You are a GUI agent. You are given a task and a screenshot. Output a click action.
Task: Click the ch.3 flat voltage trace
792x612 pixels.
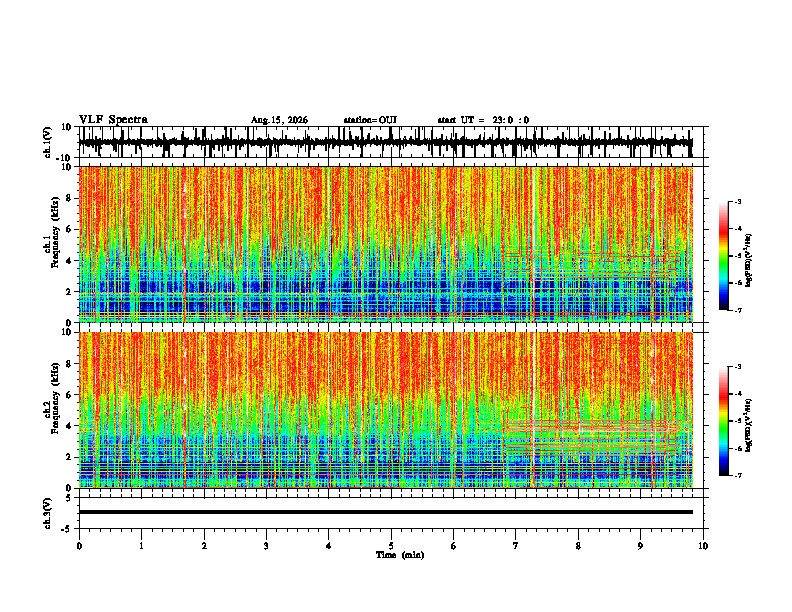(385, 512)
